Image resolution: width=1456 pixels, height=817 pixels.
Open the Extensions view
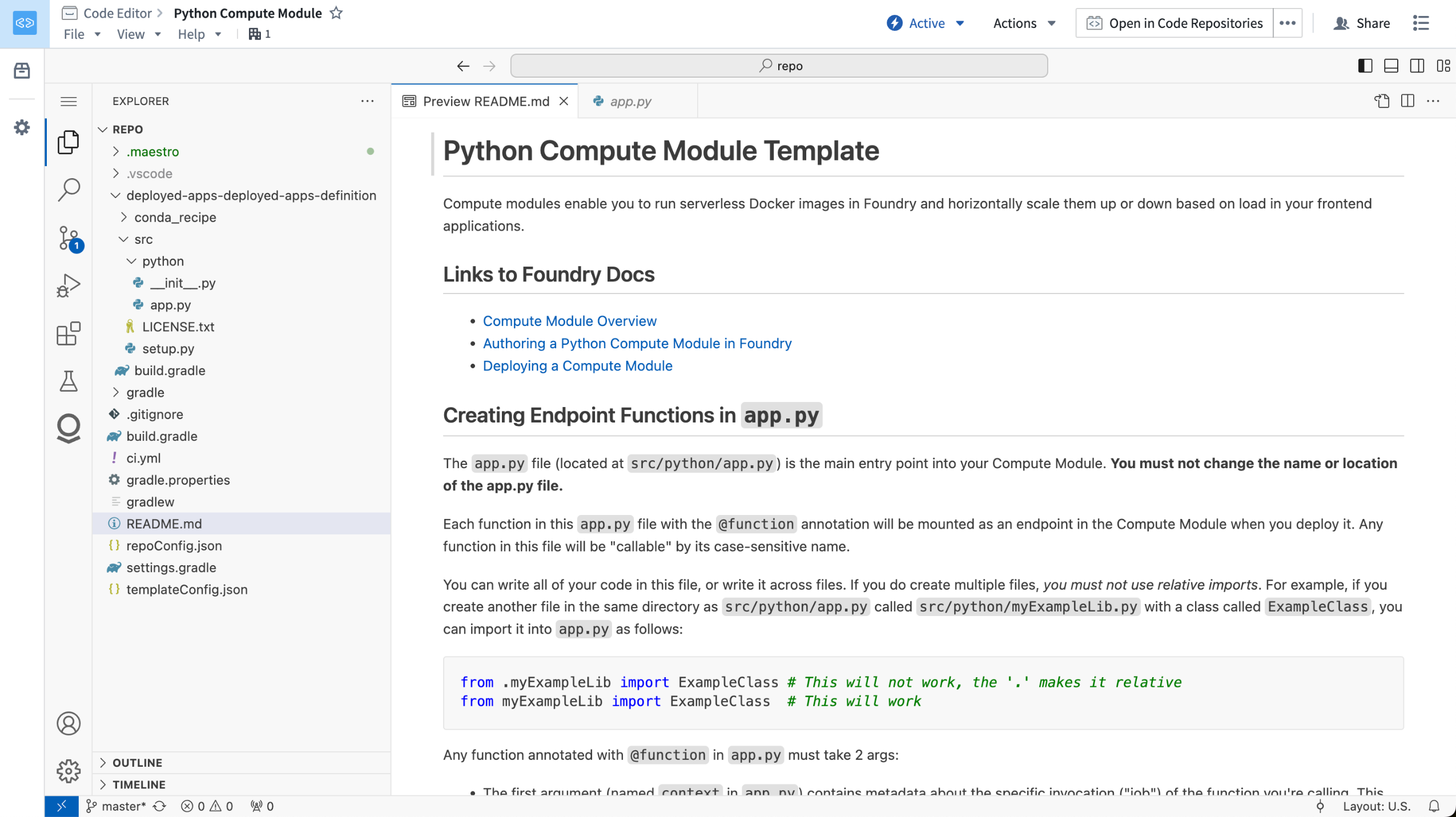tap(69, 333)
